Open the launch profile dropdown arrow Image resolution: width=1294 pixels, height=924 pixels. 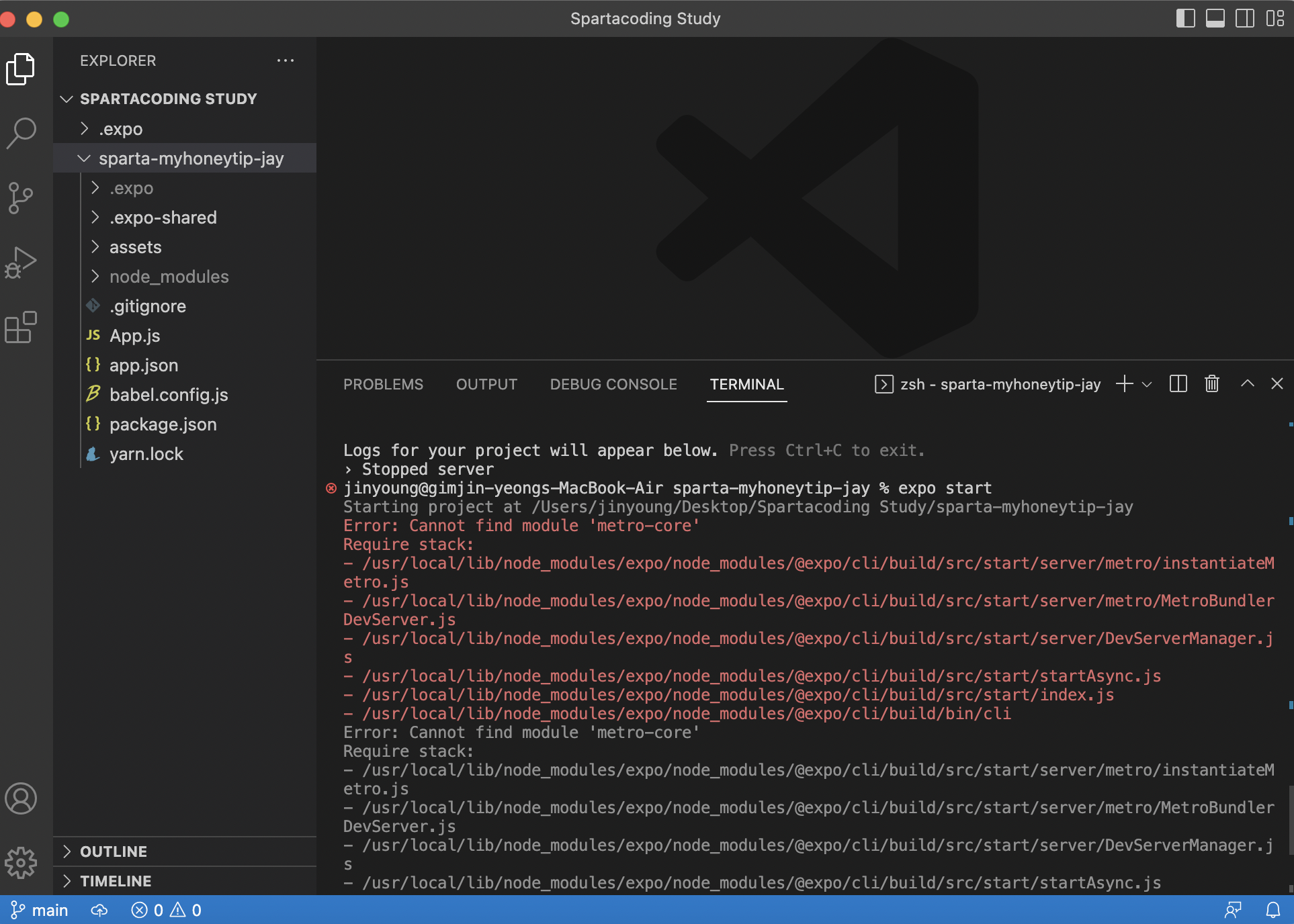click(1147, 385)
